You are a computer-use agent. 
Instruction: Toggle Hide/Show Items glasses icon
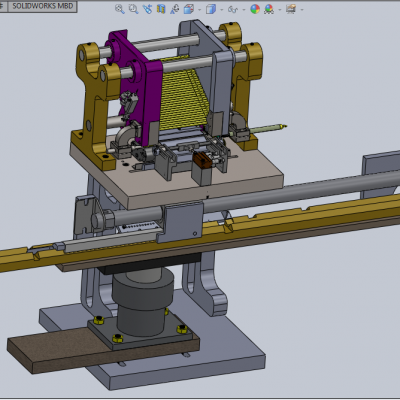point(233,9)
